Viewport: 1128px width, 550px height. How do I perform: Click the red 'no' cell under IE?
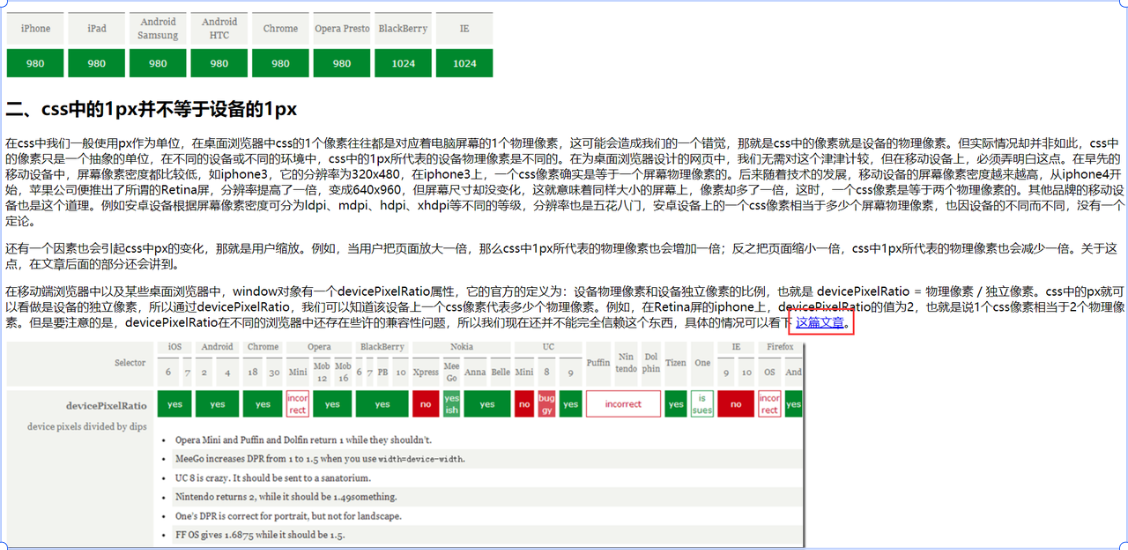pyautogui.click(x=736, y=404)
